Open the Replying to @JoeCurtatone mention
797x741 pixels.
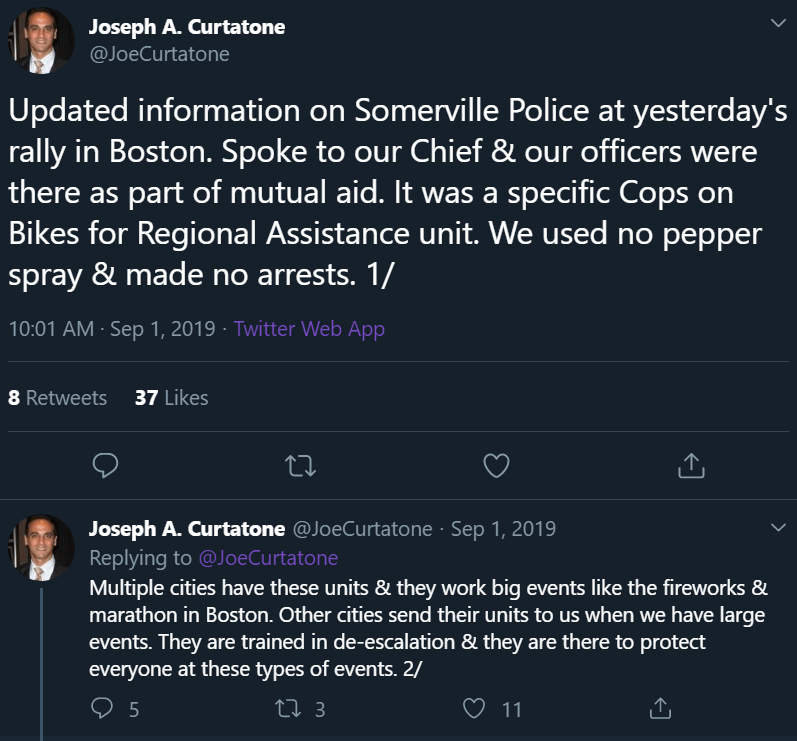point(268,558)
